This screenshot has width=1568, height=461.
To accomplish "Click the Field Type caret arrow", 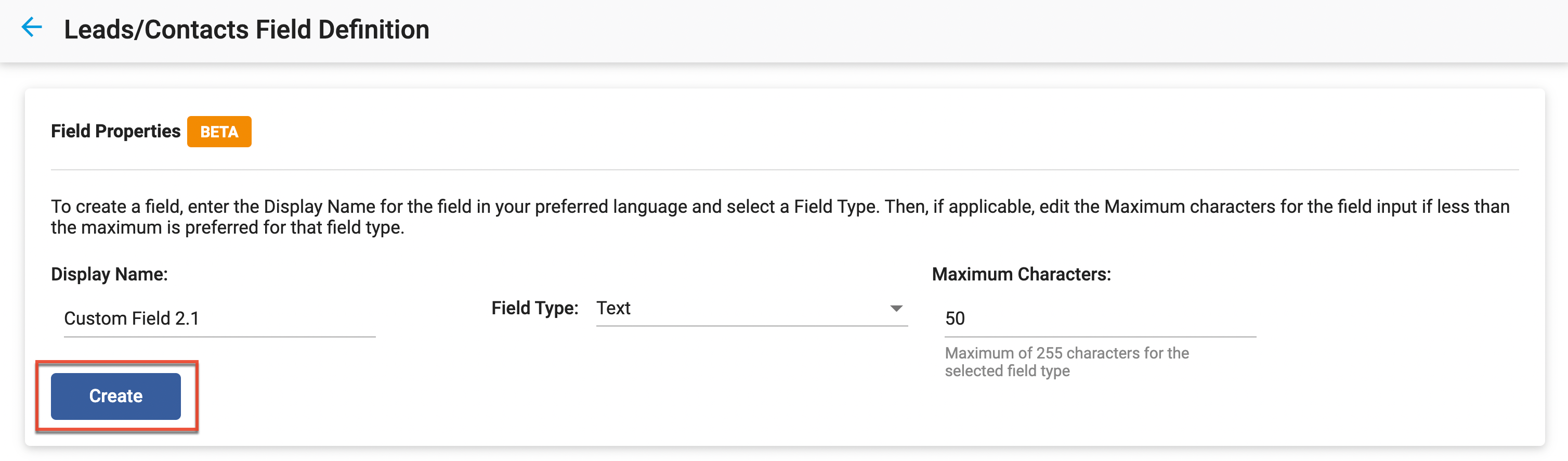I will click(x=895, y=309).
